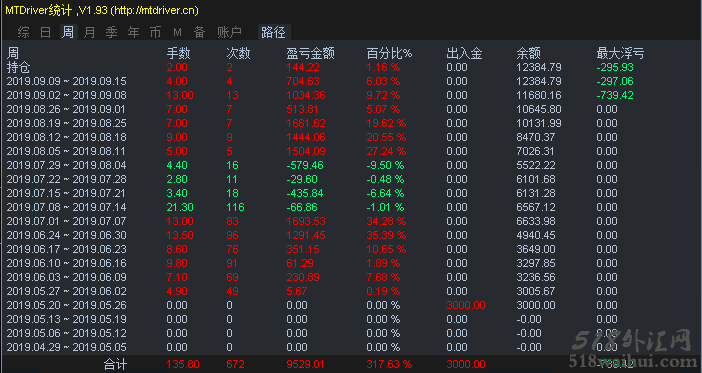Select row 2019.08.19 ~ 2019.08.25
Image resolution: width=702 pixels, height=373 pixels.
coord(67,123)
